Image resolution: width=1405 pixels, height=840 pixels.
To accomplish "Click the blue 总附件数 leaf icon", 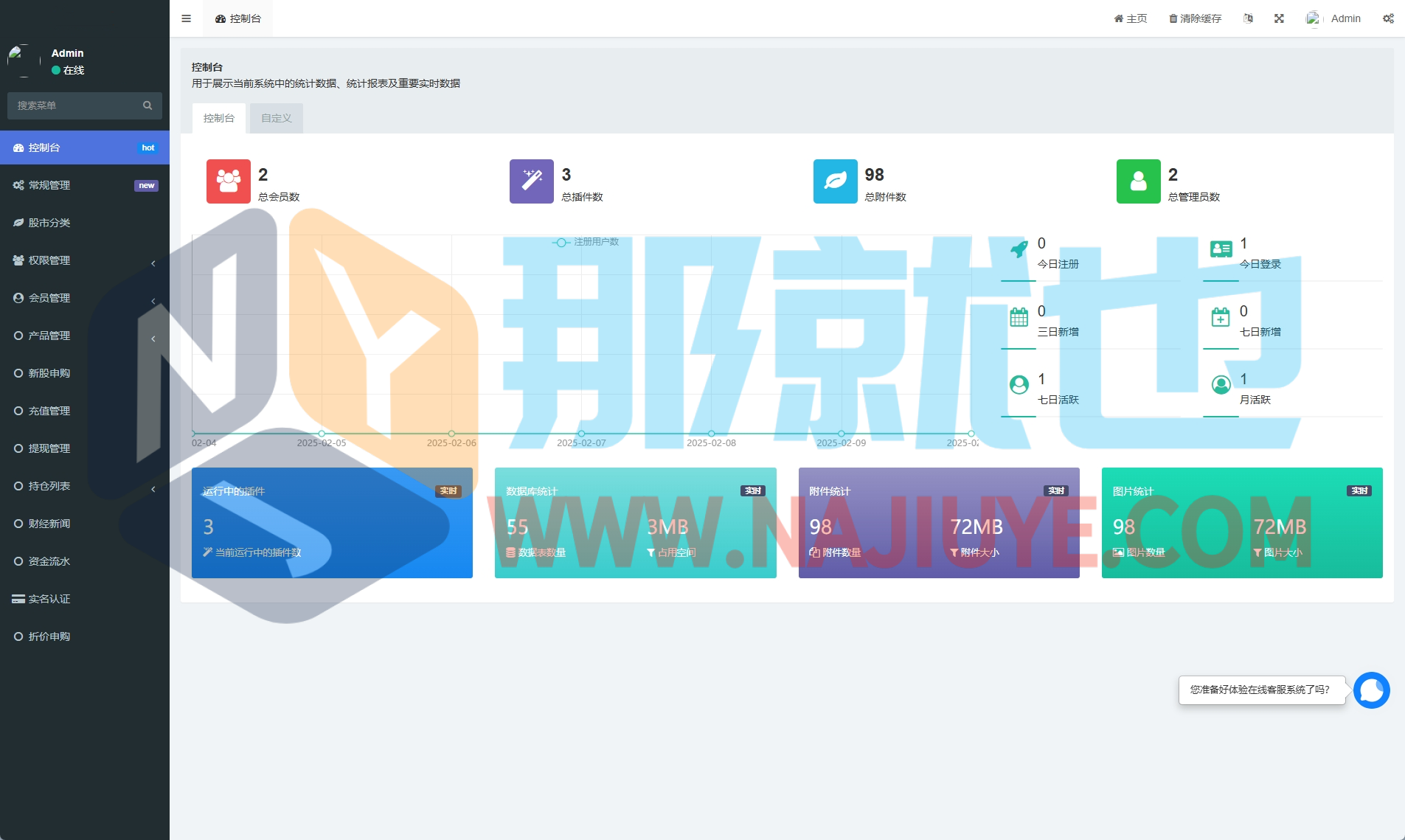I will (x=835, y=181).
